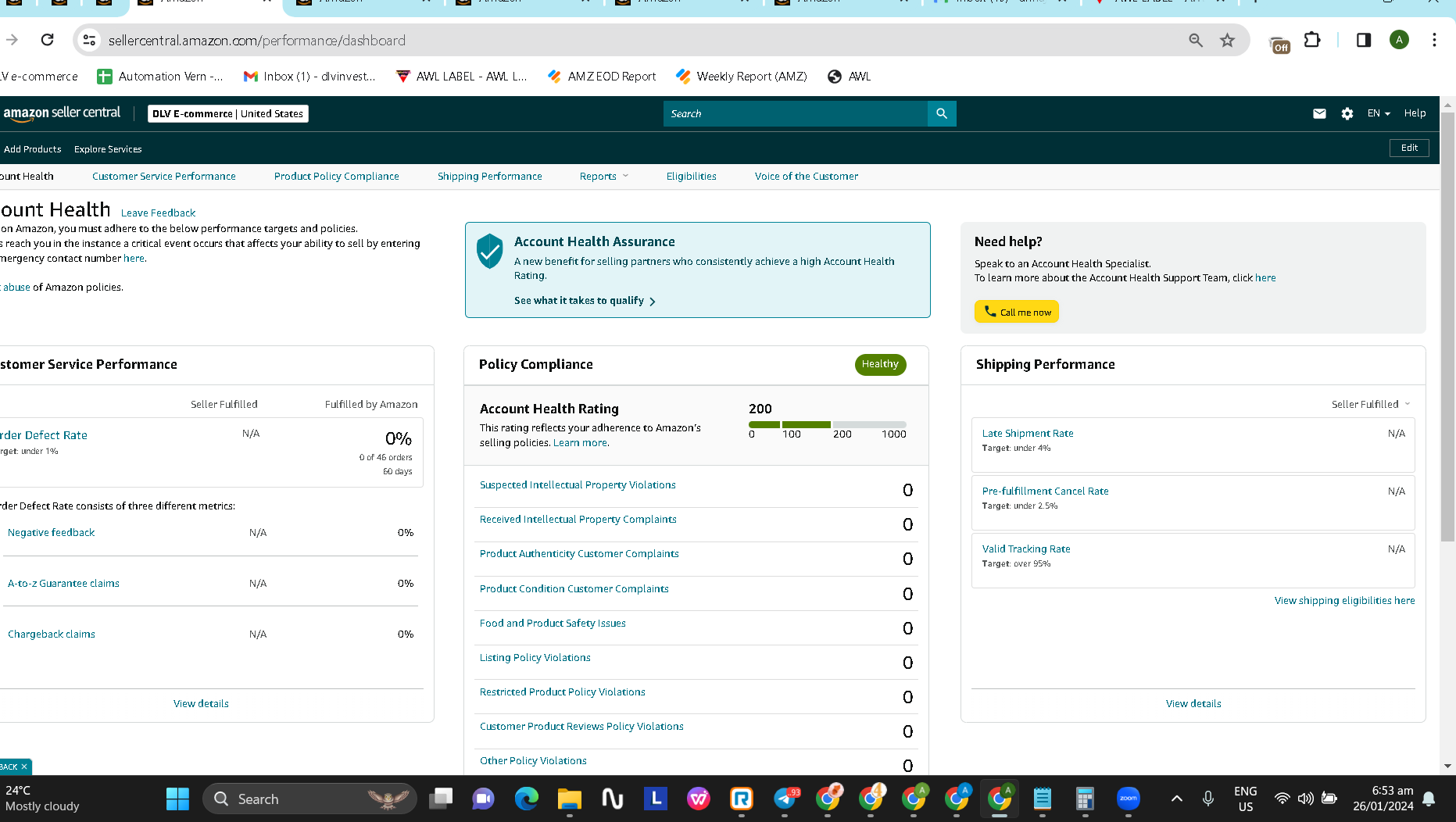Select Explore Services in the top menu
This screenshot has height=822, width=1456.
(108, 149)
